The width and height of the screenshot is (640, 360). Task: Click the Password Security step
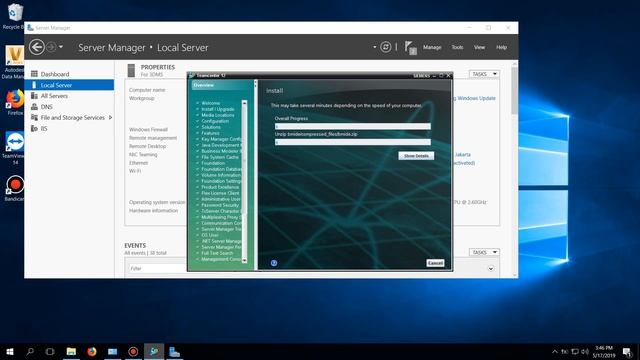tap(220, 205)
